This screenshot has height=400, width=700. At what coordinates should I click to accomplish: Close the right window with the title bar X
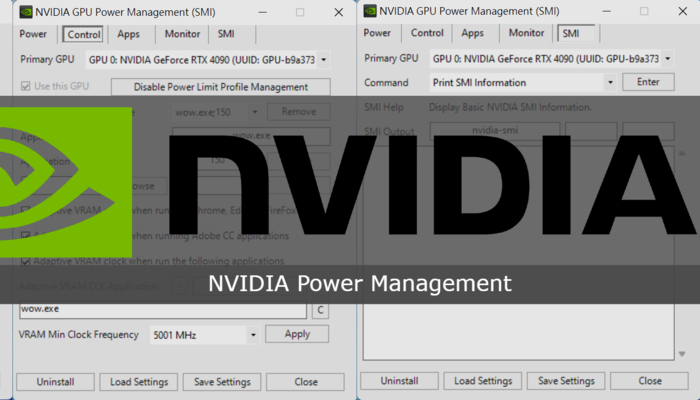[x=683, y=11]
